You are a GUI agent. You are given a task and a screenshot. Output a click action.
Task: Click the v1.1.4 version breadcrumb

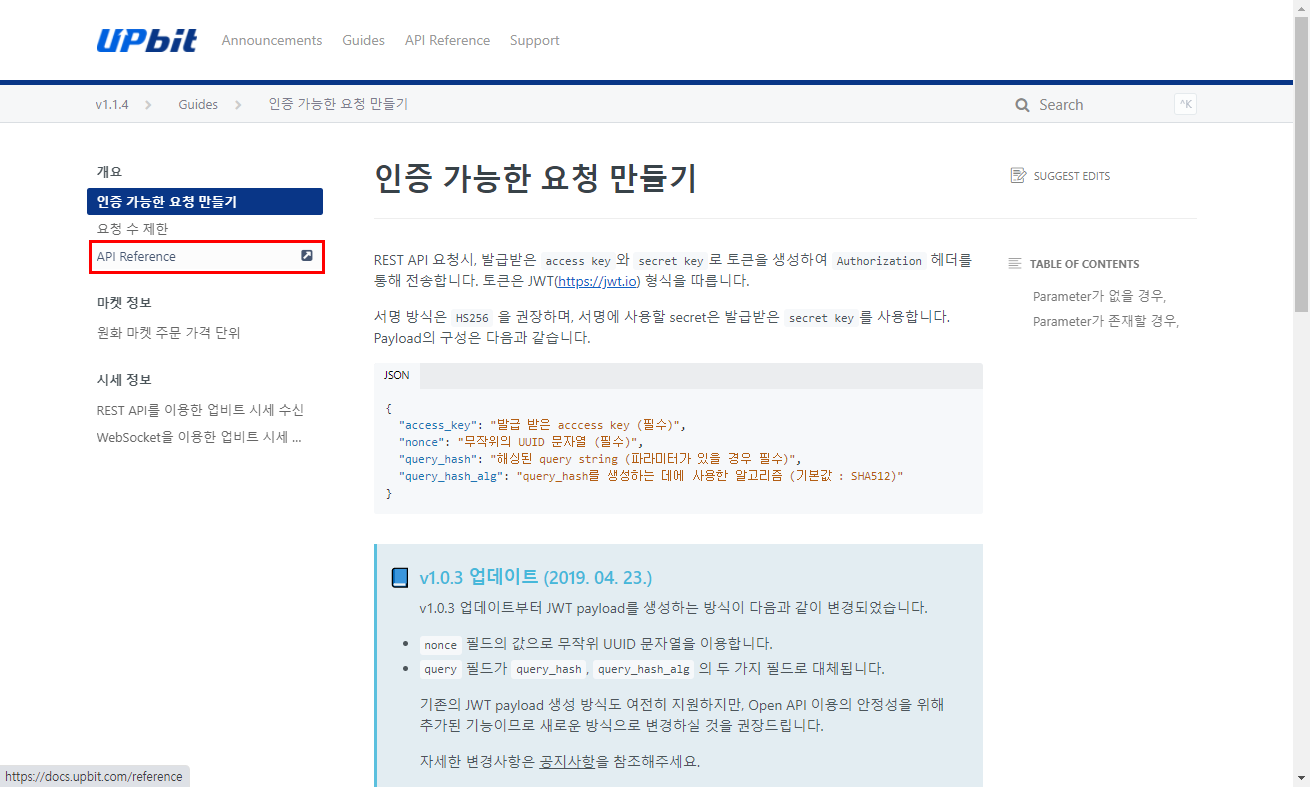pyautogui.click(x=112, y=104)
